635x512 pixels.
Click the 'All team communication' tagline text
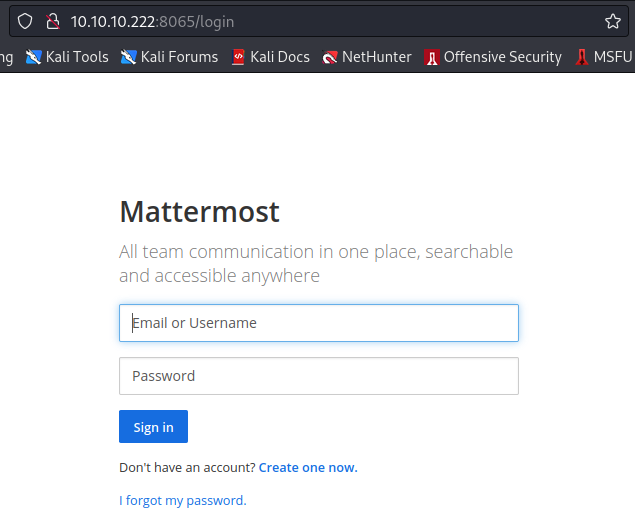(316, 263)
